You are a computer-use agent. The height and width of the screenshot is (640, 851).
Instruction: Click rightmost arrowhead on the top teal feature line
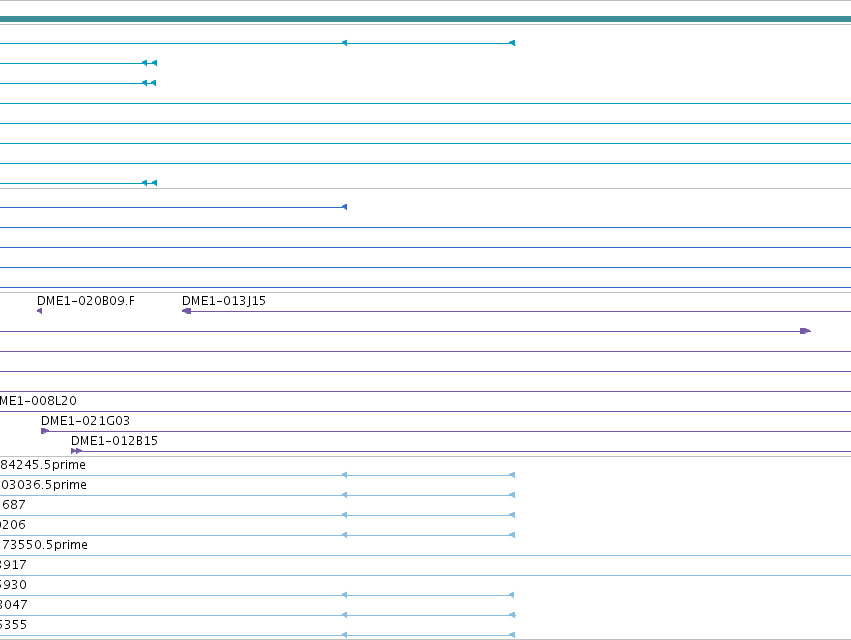pos(512,43)
